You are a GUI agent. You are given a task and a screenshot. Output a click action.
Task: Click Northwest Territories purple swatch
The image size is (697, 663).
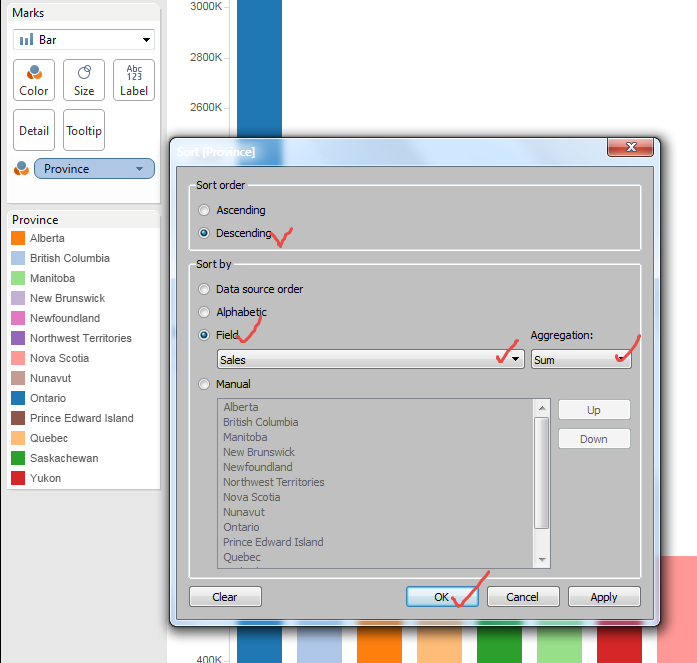coord(18,338)
